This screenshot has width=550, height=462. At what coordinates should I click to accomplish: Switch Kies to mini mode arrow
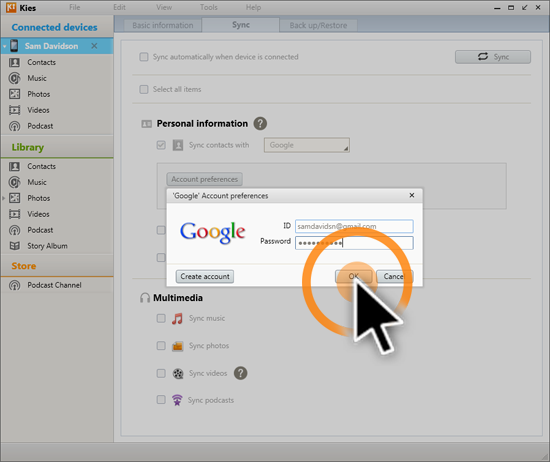[524, 7]
